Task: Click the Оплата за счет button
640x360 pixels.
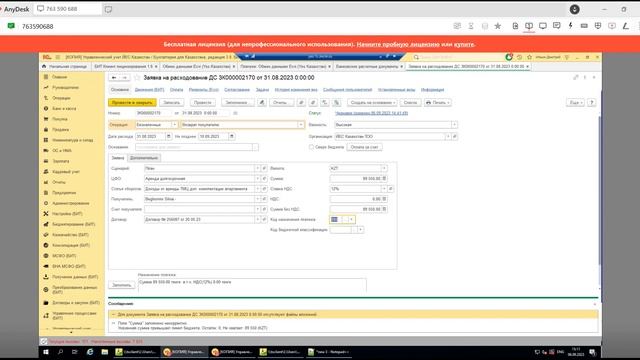Action: tap(364, 147)
